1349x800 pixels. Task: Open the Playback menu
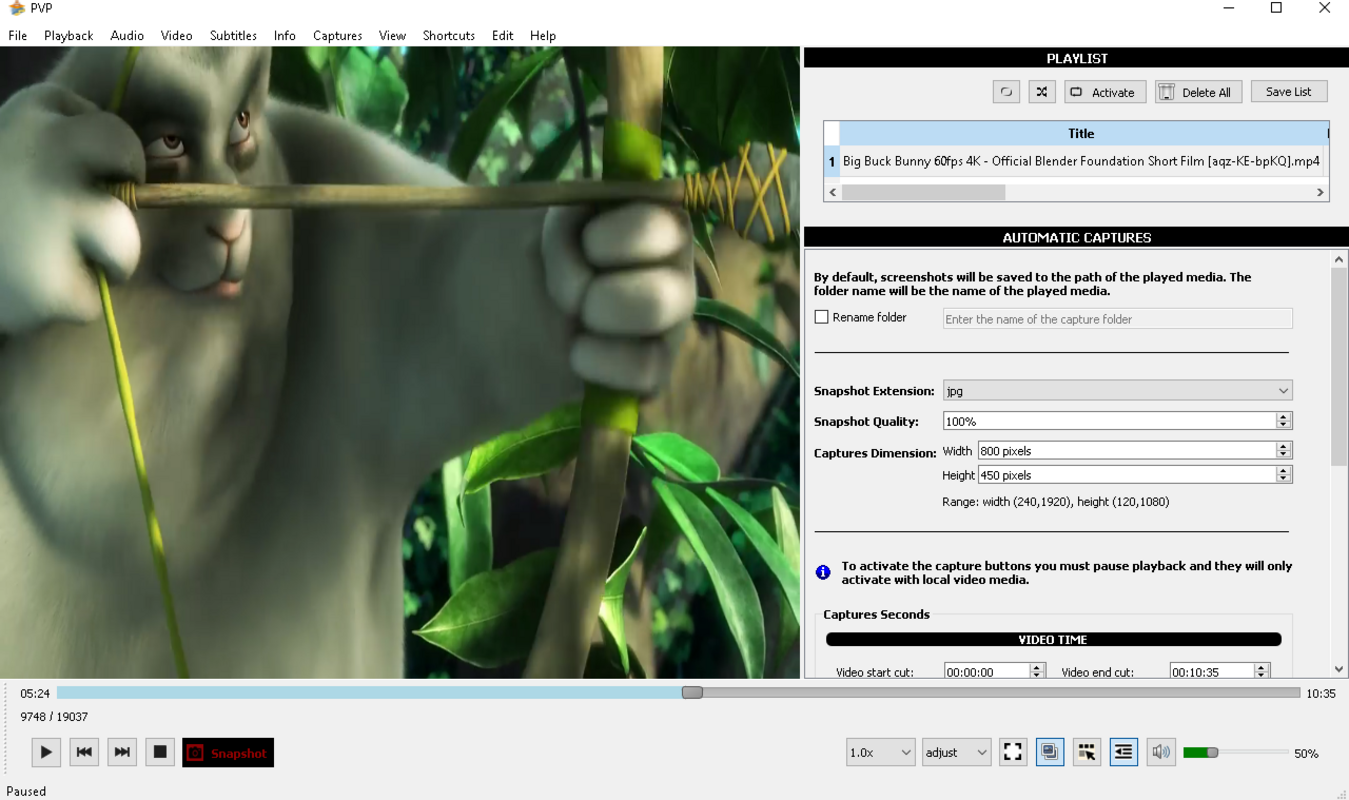[68, 35]
